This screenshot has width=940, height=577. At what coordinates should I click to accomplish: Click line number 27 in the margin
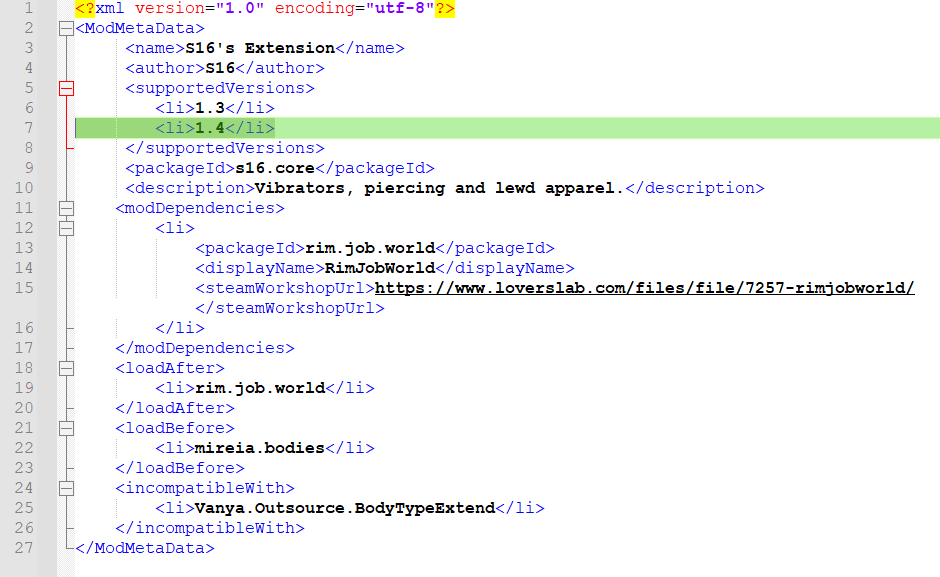coord(24,548)
